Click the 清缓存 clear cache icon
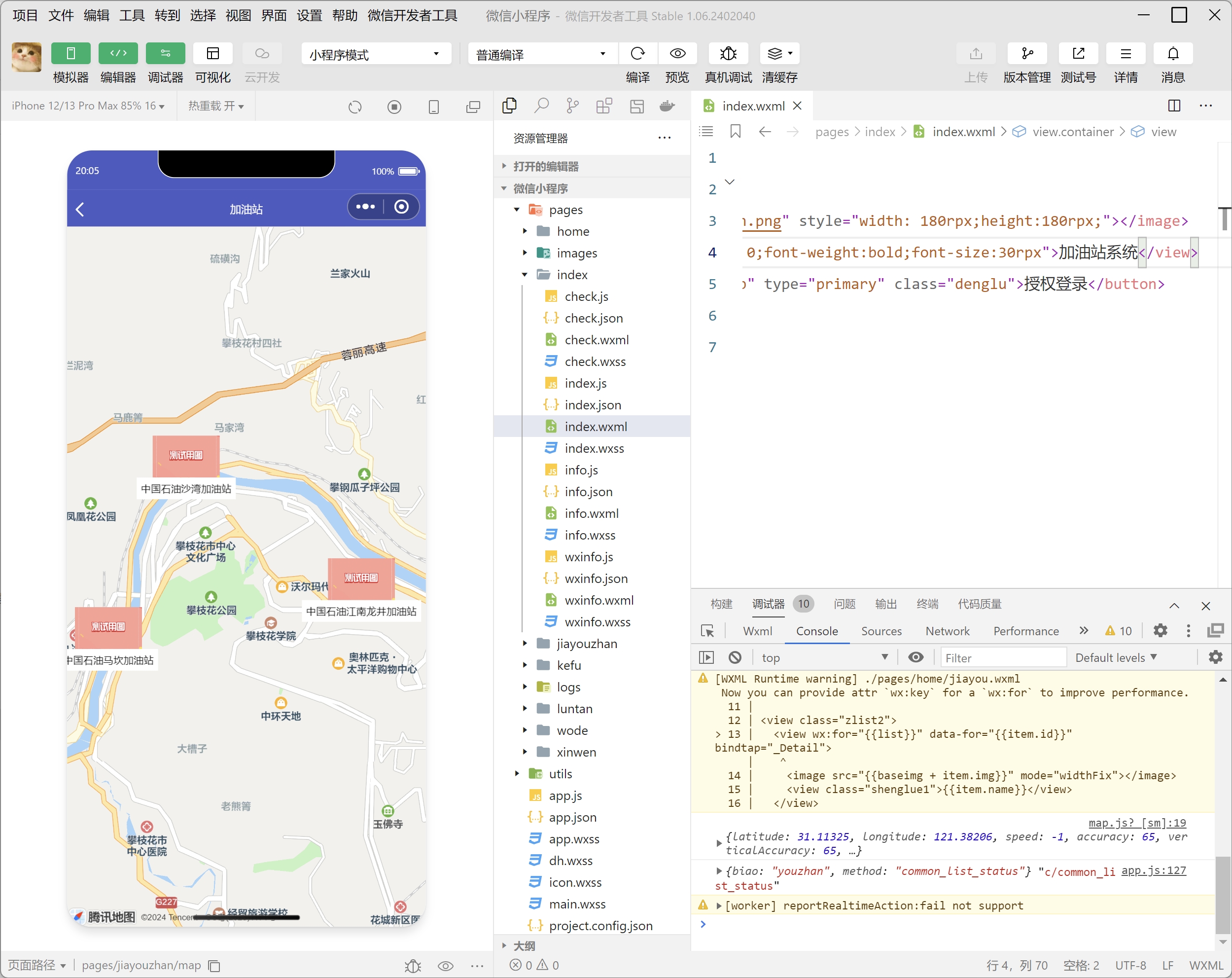The width and height of the screenshot is (1232, 978). (x=779, y=54)
